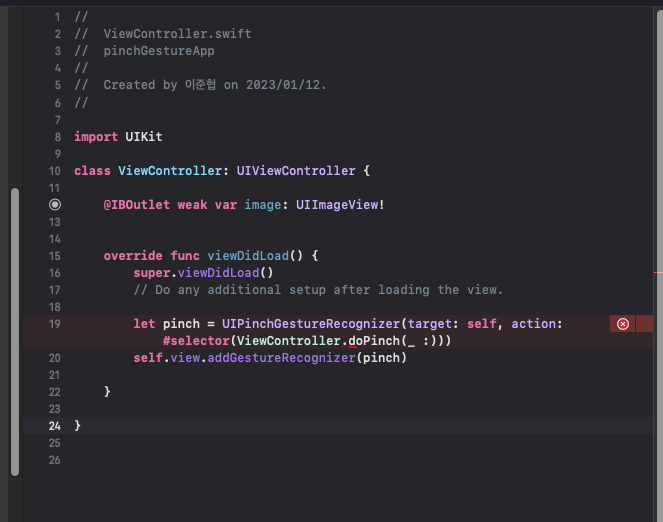Click 'viewDidLoad' call on line 16
The width and height of the screenshot is (663, 522).
click(218, 273)
